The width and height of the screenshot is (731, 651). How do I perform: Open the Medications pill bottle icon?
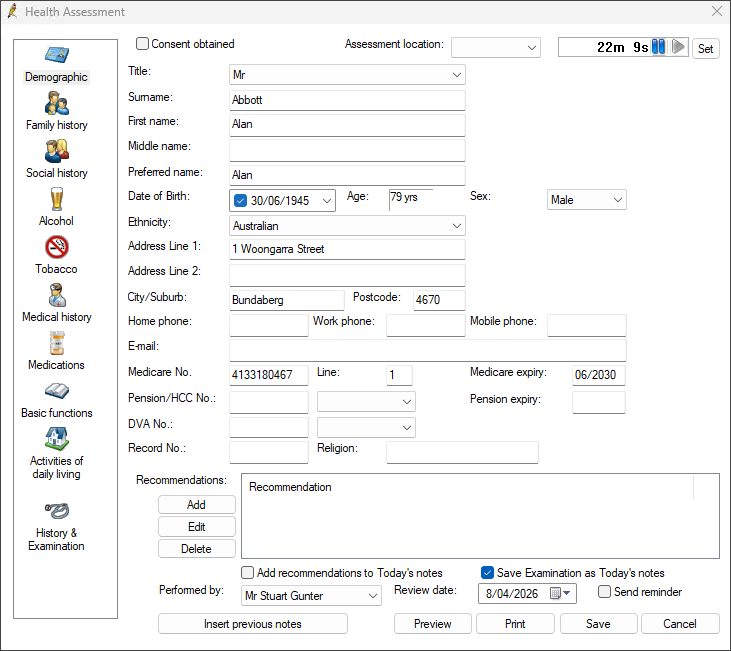(x=57, y=343)
